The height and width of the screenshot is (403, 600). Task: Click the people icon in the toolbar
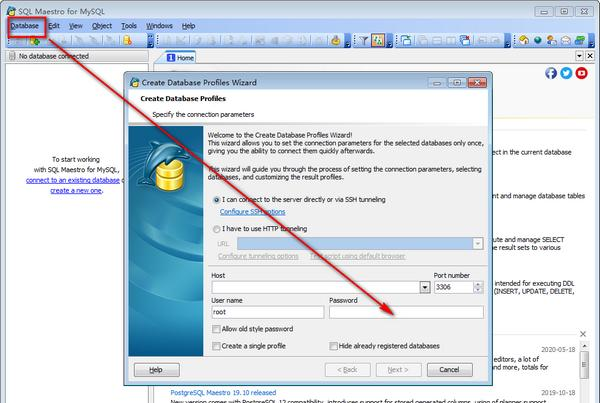tap(552, 41)
